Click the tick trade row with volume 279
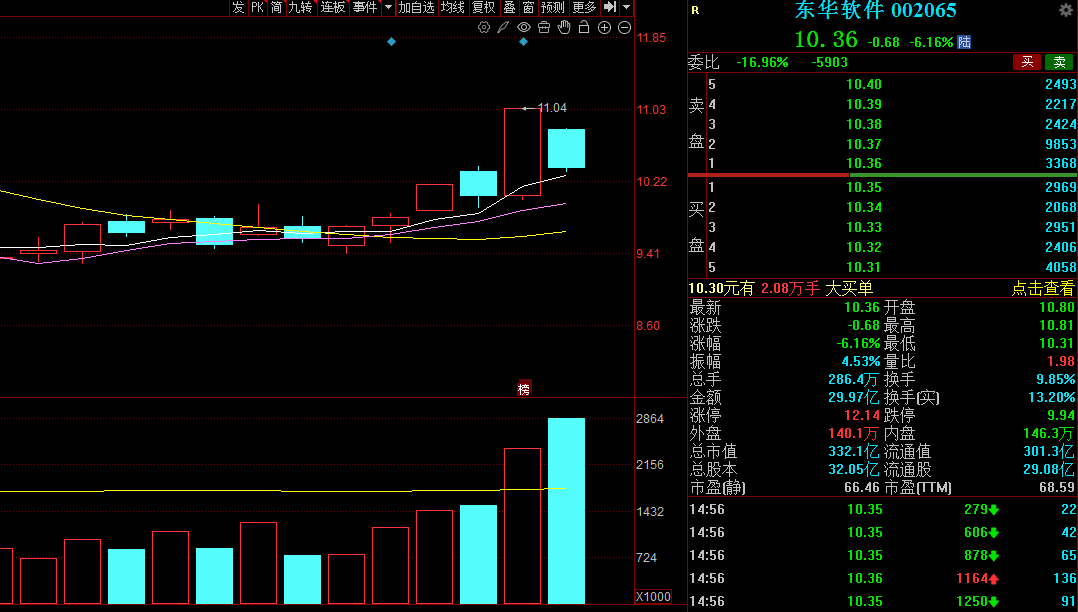This screenshot has width=1078, height=612. pos(882,510)
